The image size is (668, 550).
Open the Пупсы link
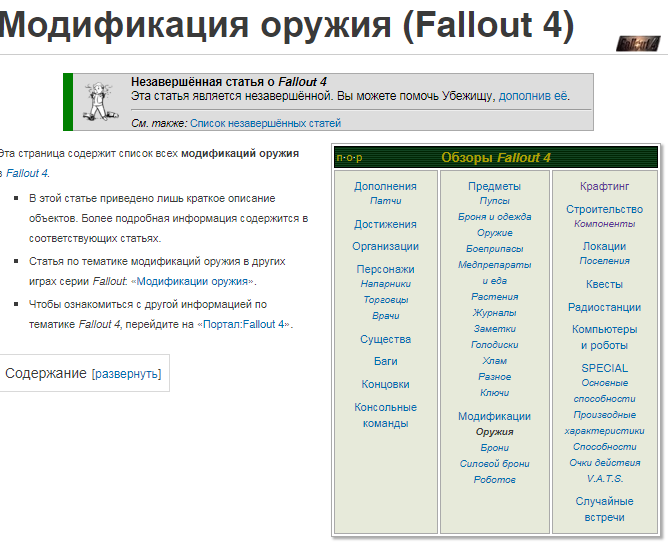(494, 201)
